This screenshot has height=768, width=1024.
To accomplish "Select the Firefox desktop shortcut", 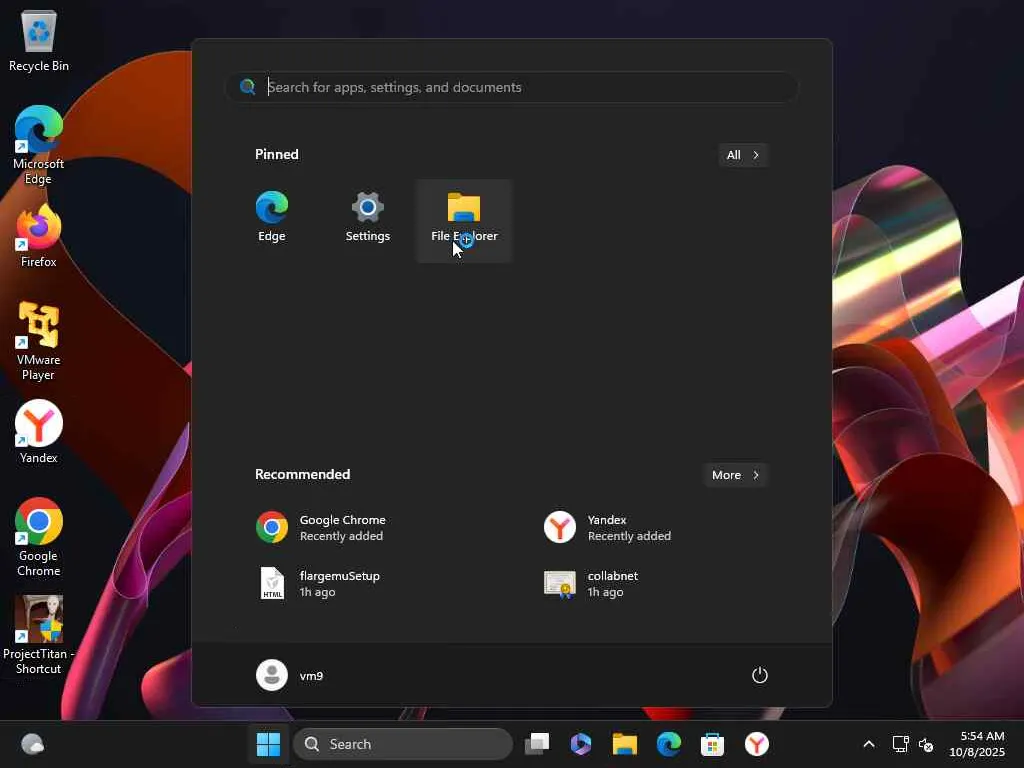I will 39,236.
